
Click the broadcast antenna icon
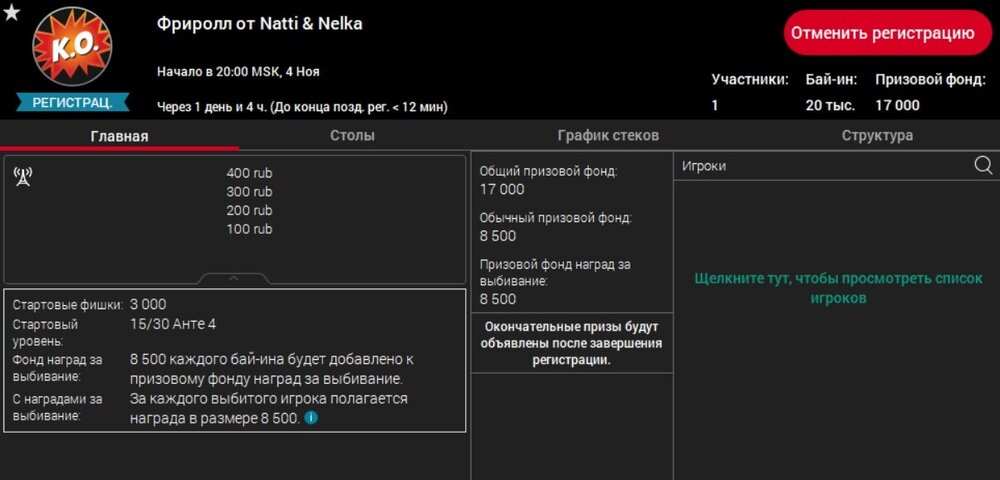[22, 177]
